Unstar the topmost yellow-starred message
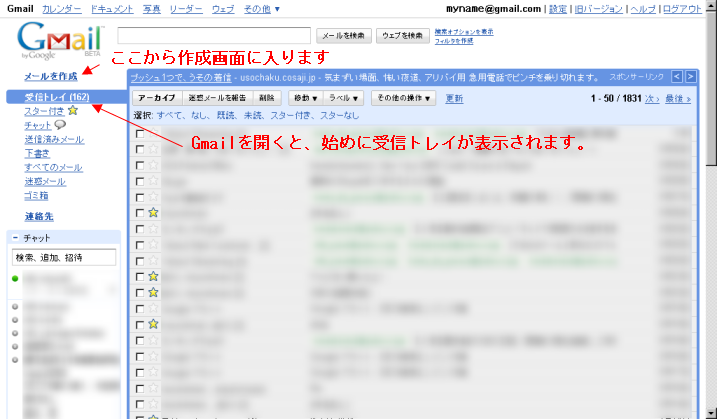Screen dimensions: 717x419 click(x=153, y=212)
